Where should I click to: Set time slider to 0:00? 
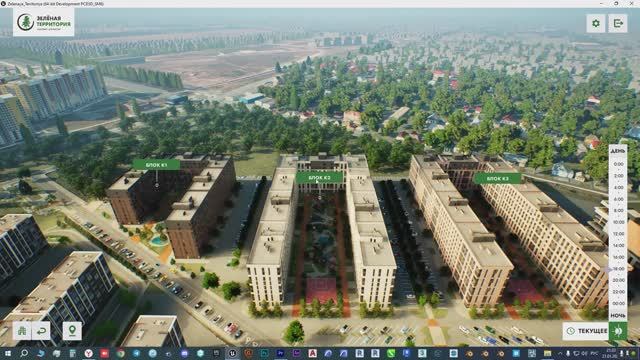pyautogui.click(x=618, y=164)
